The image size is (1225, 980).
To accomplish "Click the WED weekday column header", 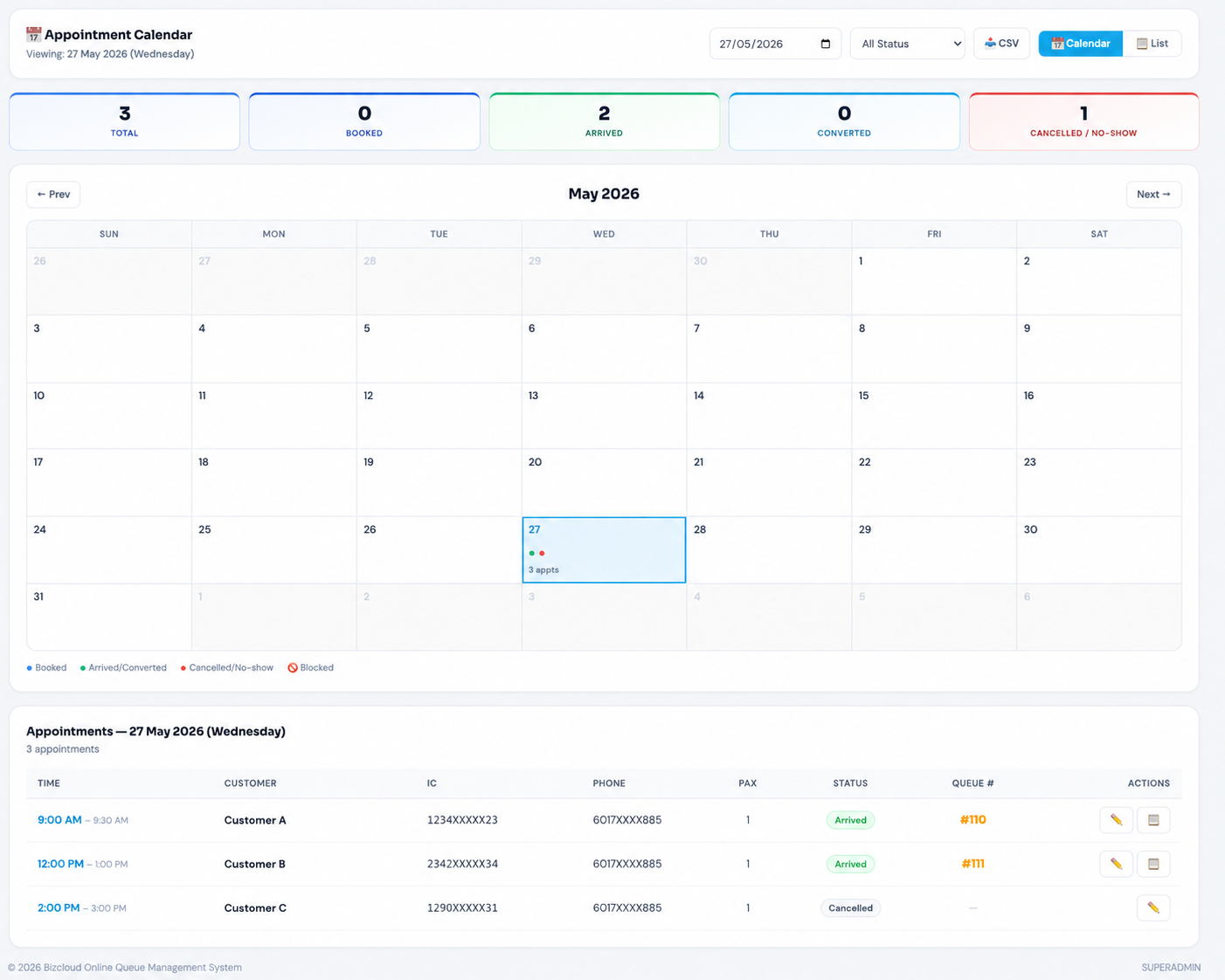I will [x=604, y=234].
